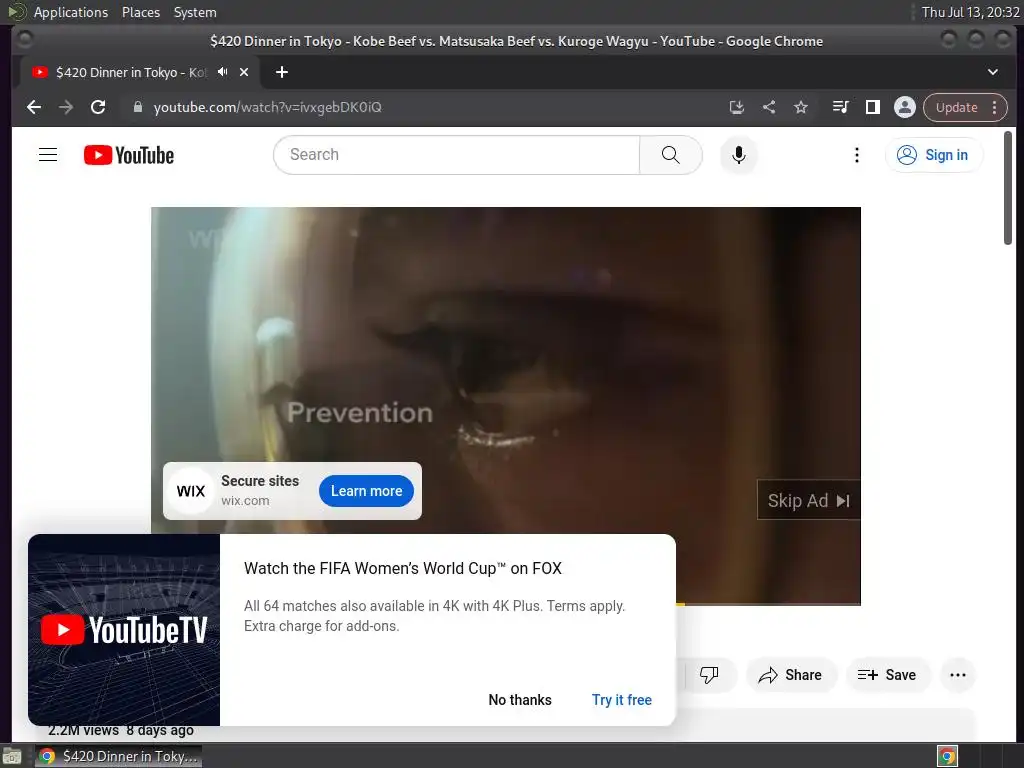Image resolution: width=1024 pixels, height=768 pixels.
Task: Click the page vertical scrollbar
Action: click(x=1008, y=188)
